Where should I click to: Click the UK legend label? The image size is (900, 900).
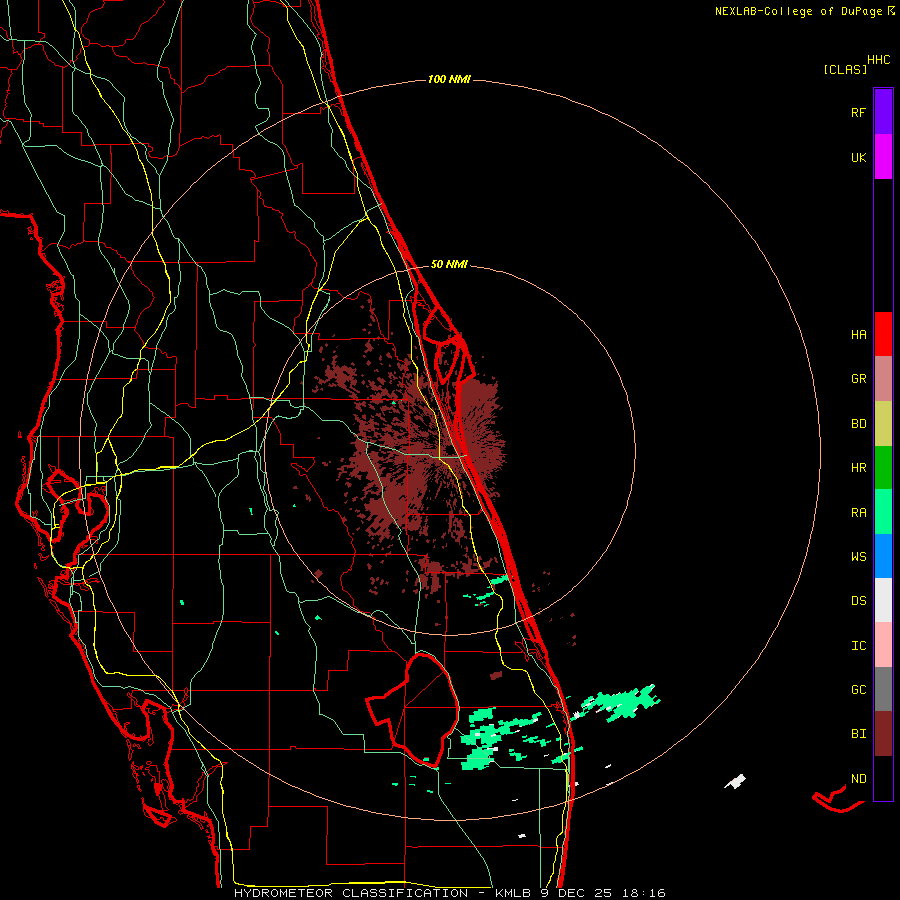click(x=859, y=157)
